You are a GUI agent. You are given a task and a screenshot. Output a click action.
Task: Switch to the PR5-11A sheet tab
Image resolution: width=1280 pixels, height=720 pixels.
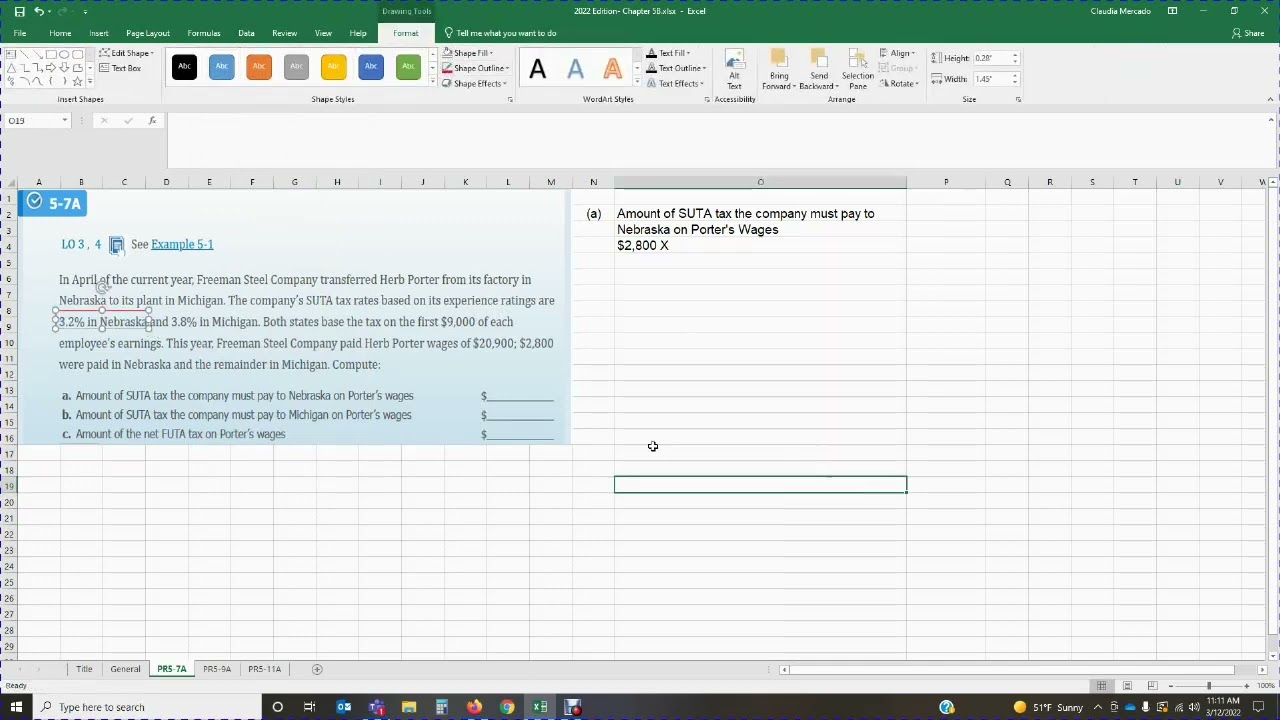click(x=265, y=669)
